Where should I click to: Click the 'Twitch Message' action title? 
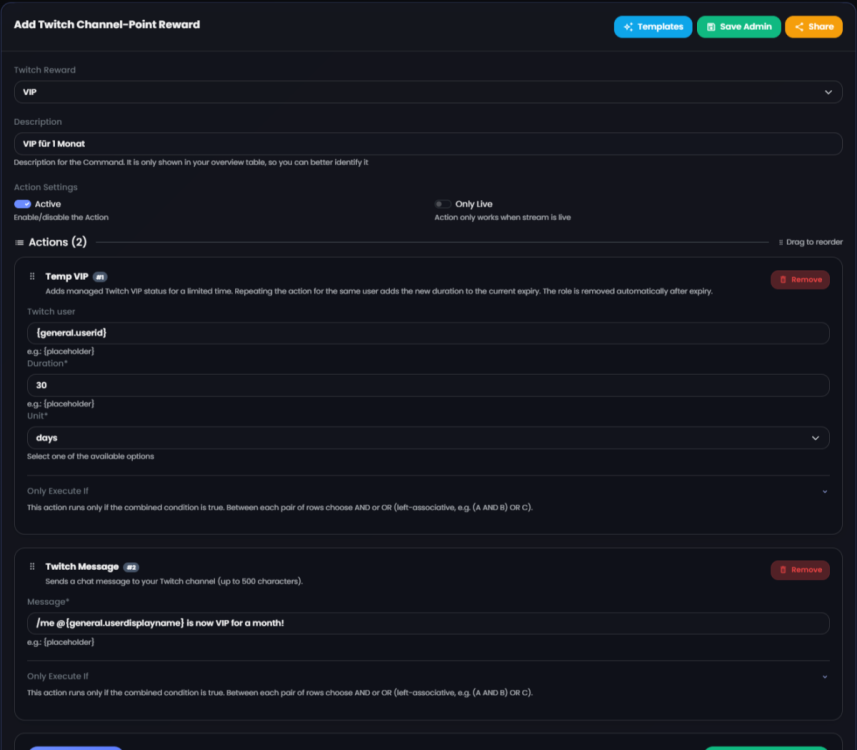coord(82,567)
